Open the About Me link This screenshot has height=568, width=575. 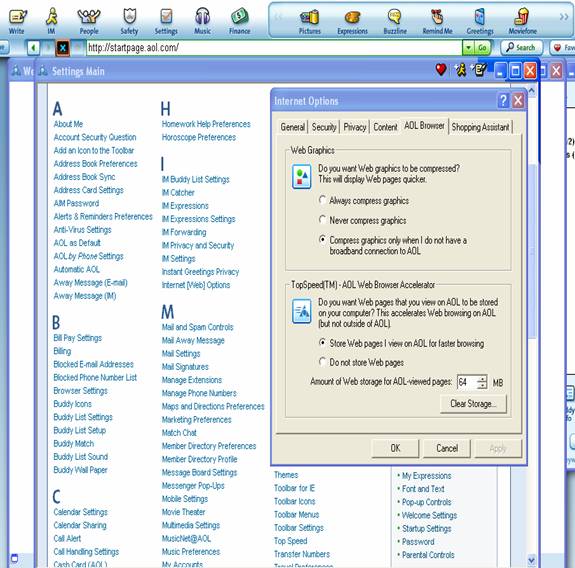pos(68,124)
